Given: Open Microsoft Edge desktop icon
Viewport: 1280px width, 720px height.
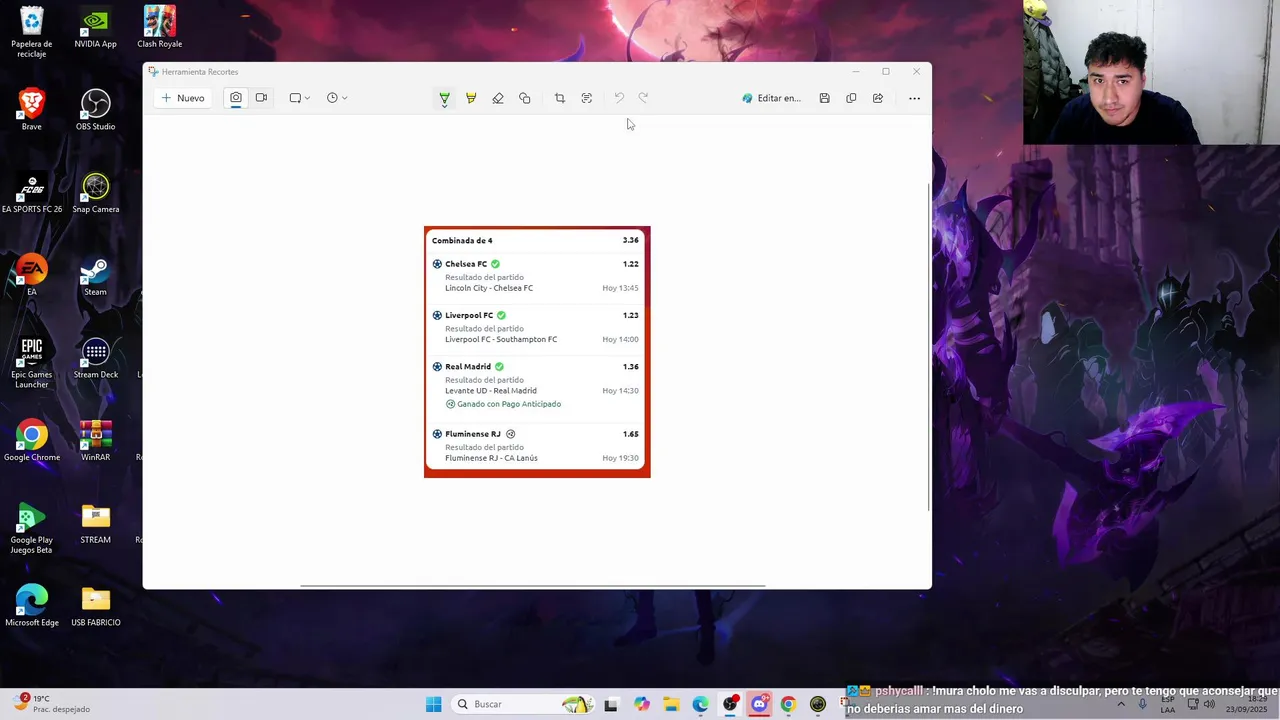Looking at the screenshot, I should (x=32, y=607).
